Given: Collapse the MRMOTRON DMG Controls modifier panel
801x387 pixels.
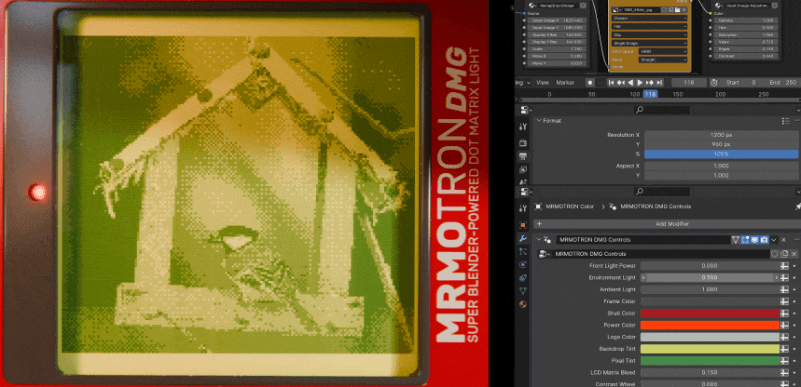Looking at the screenshot, I should (x=539, y=239).
